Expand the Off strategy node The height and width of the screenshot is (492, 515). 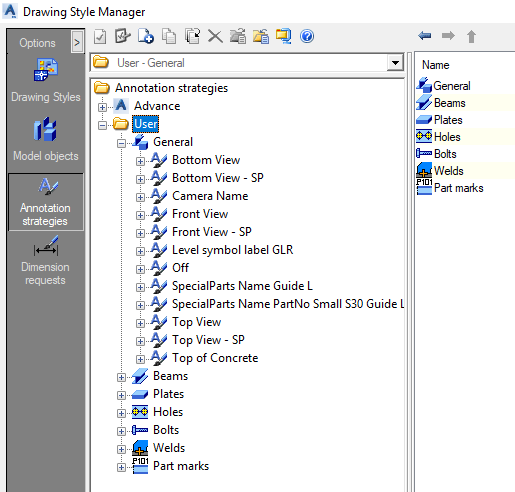coord(140,269)
